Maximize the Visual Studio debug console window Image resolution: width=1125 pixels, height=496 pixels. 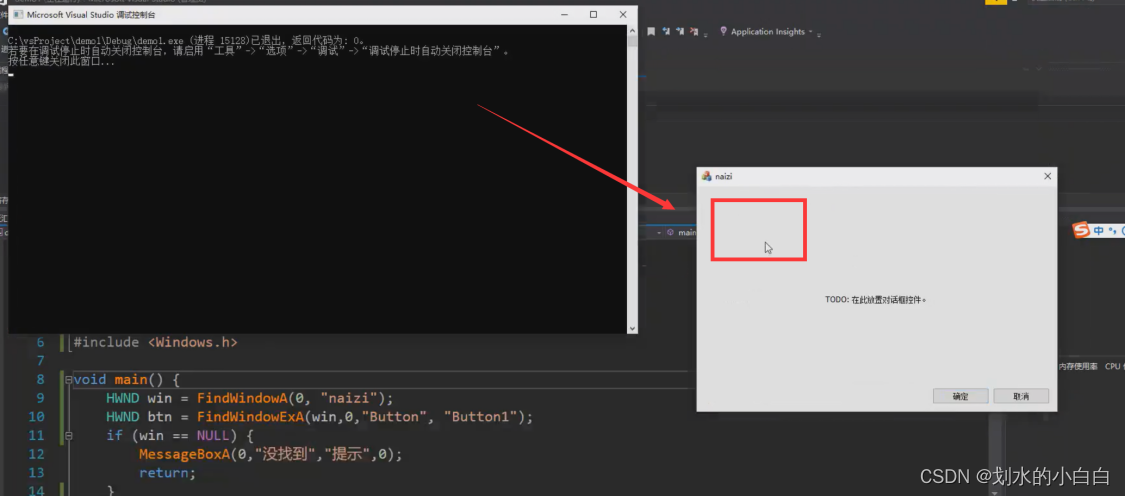pos(593,14)
